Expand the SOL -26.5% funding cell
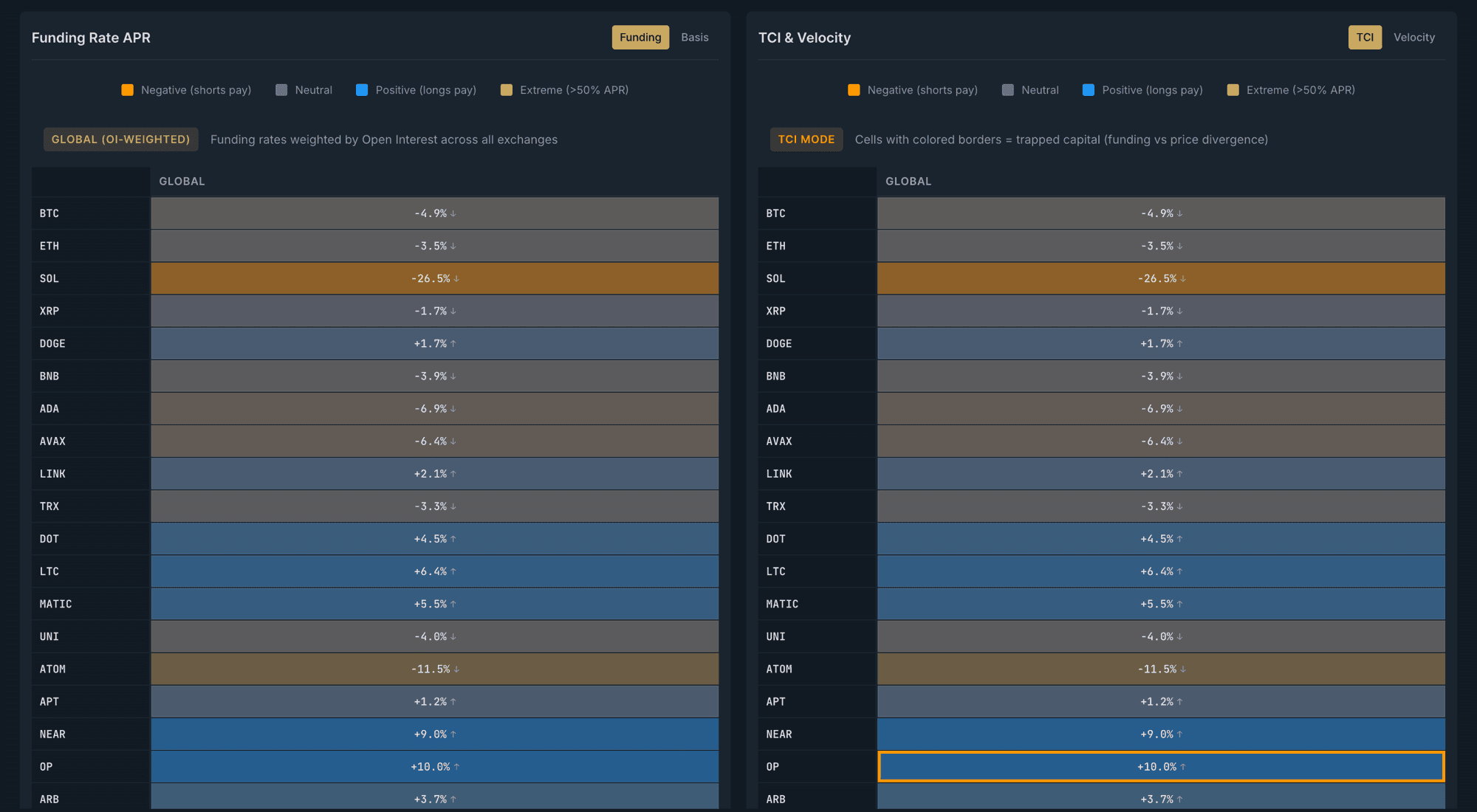This screenshot has height=812, width=1477. 434,278
